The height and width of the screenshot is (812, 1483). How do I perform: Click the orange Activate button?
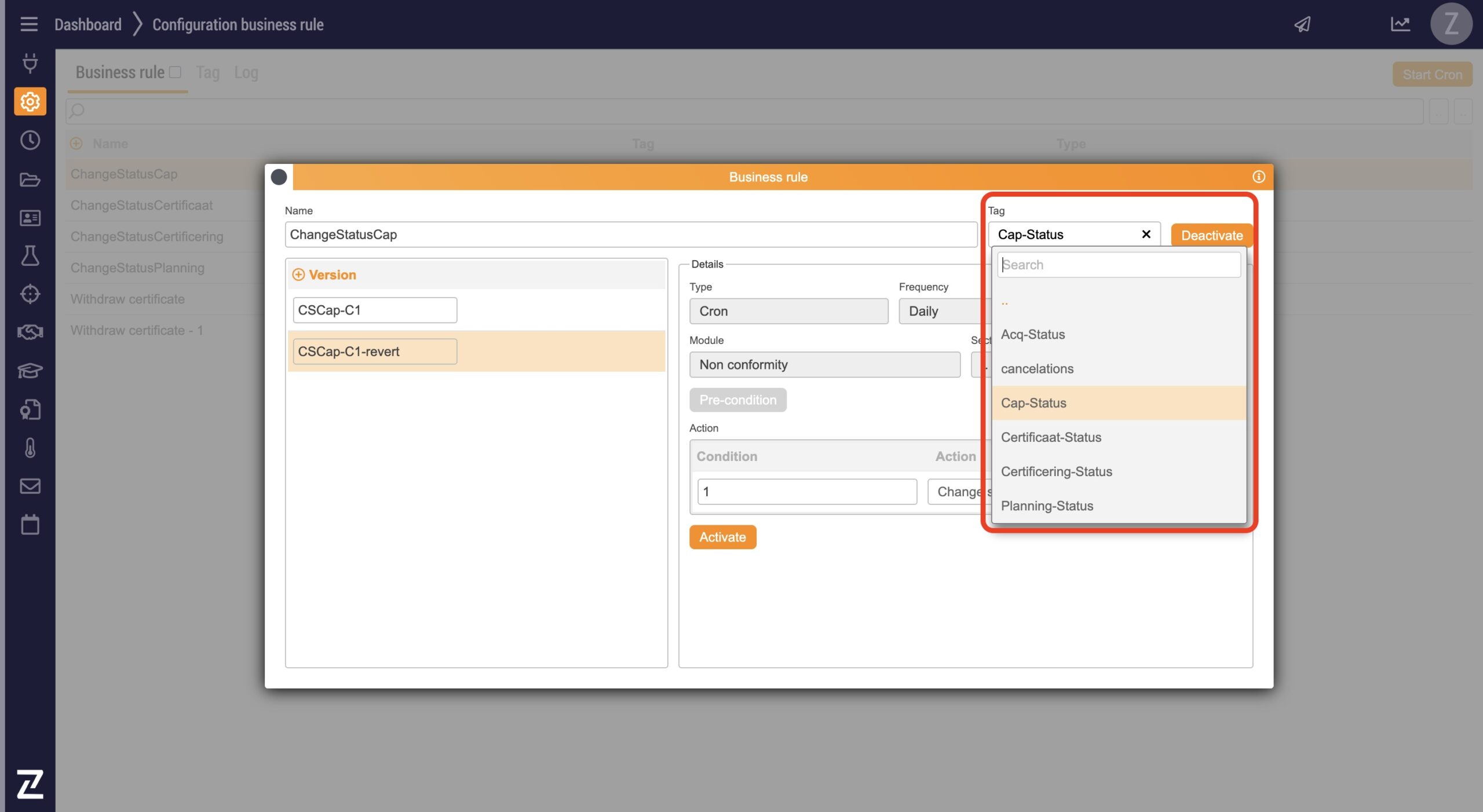click(x=722, y=537)
